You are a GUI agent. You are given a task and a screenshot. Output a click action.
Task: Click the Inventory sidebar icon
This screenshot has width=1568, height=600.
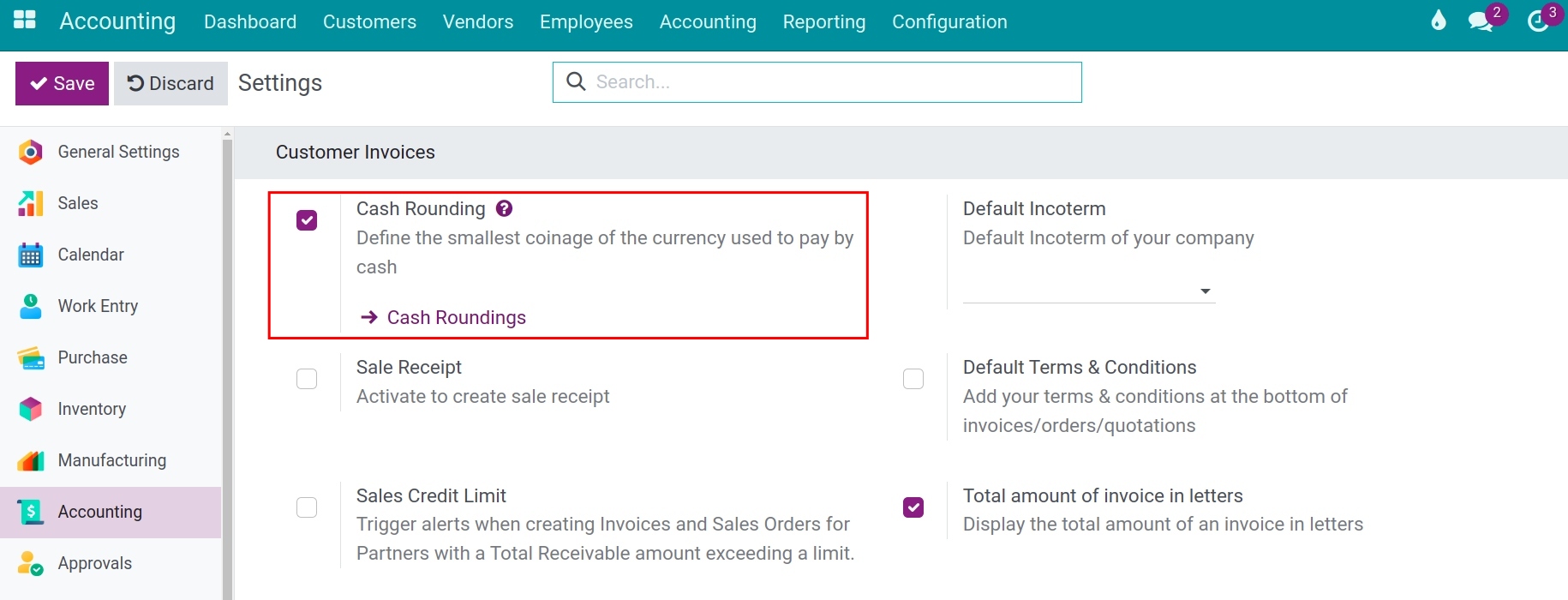pos(31,409)
